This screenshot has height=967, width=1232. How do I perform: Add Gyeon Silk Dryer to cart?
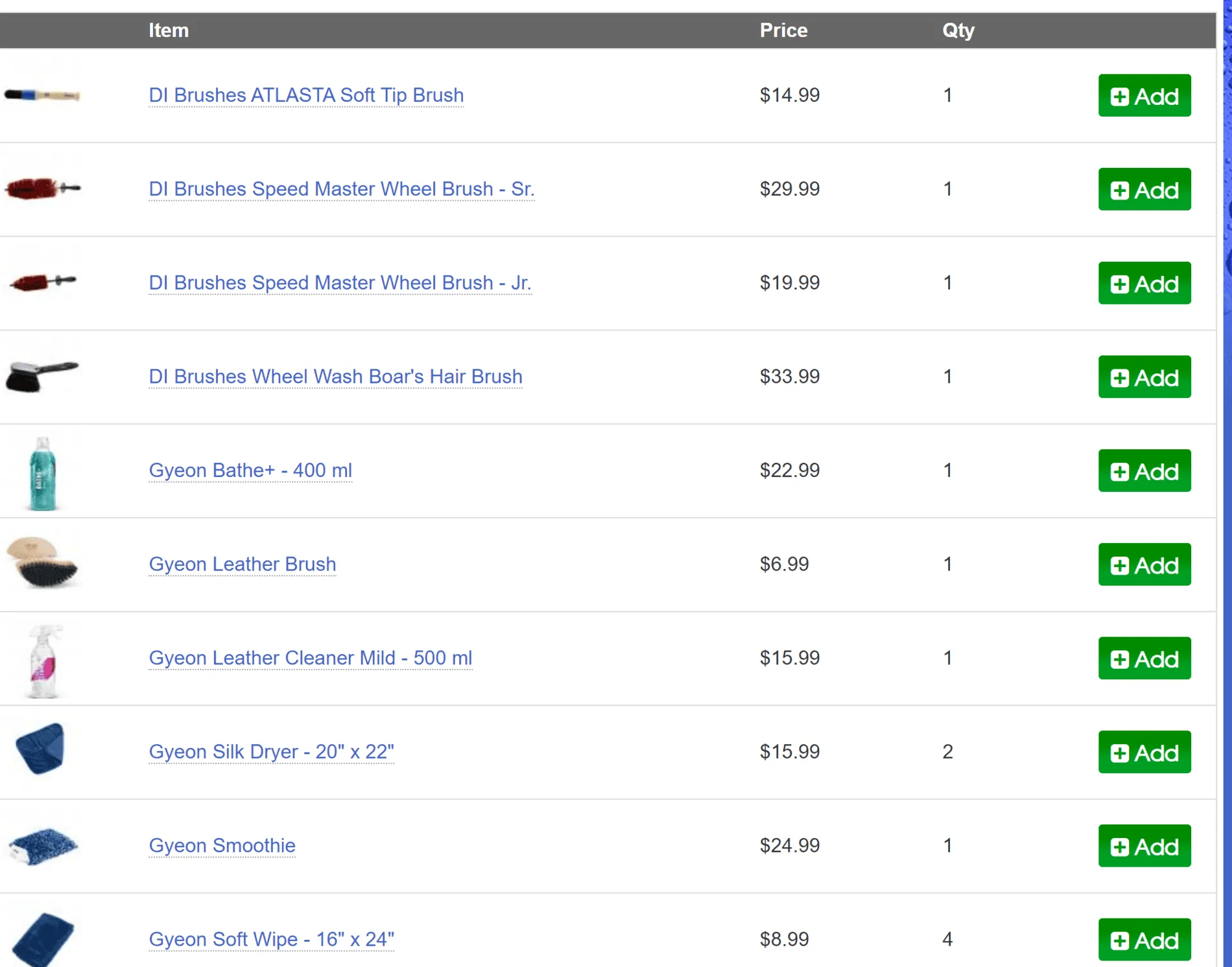(x=1144, y=752)
